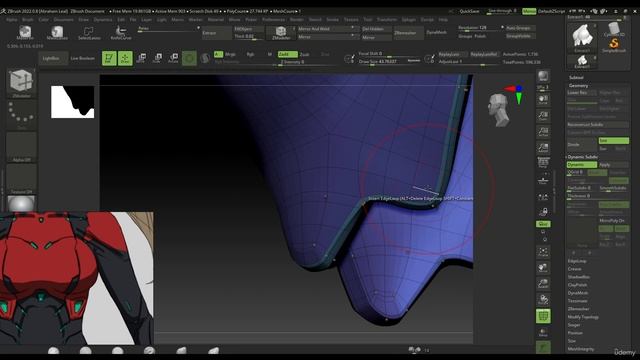The height and width of the screenshot is (360, 640).
Task: Activate the Draw mode icon
Action: coord(125,58)
